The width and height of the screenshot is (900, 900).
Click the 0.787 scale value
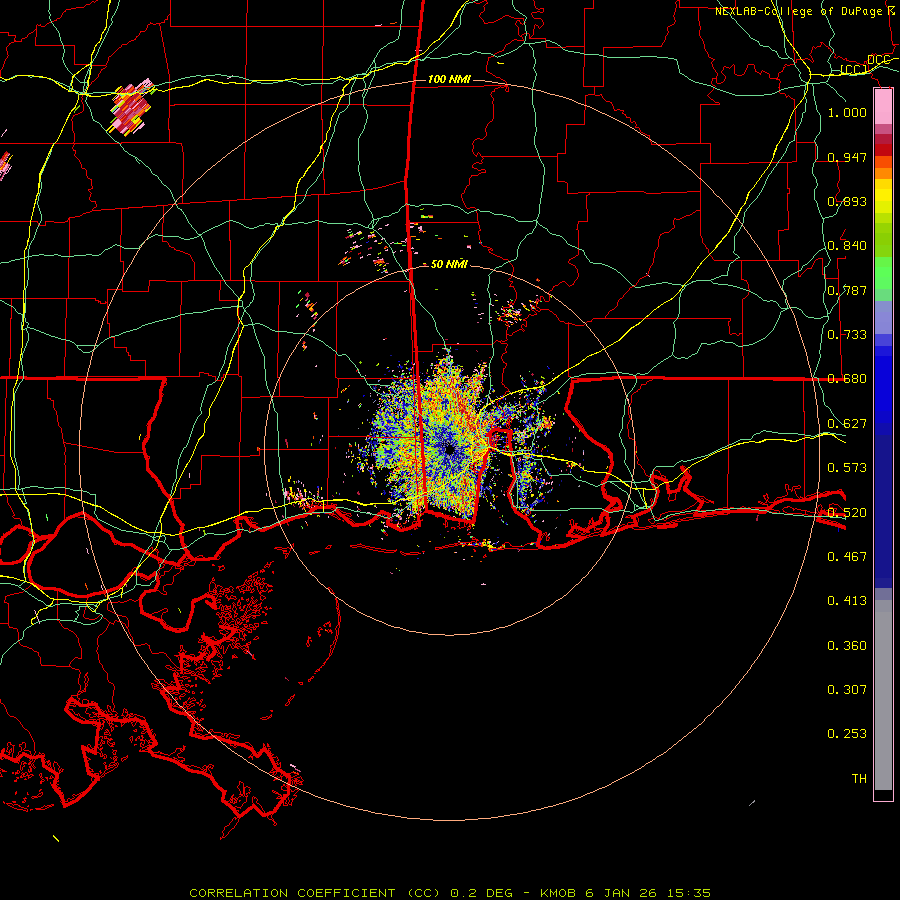847,290
